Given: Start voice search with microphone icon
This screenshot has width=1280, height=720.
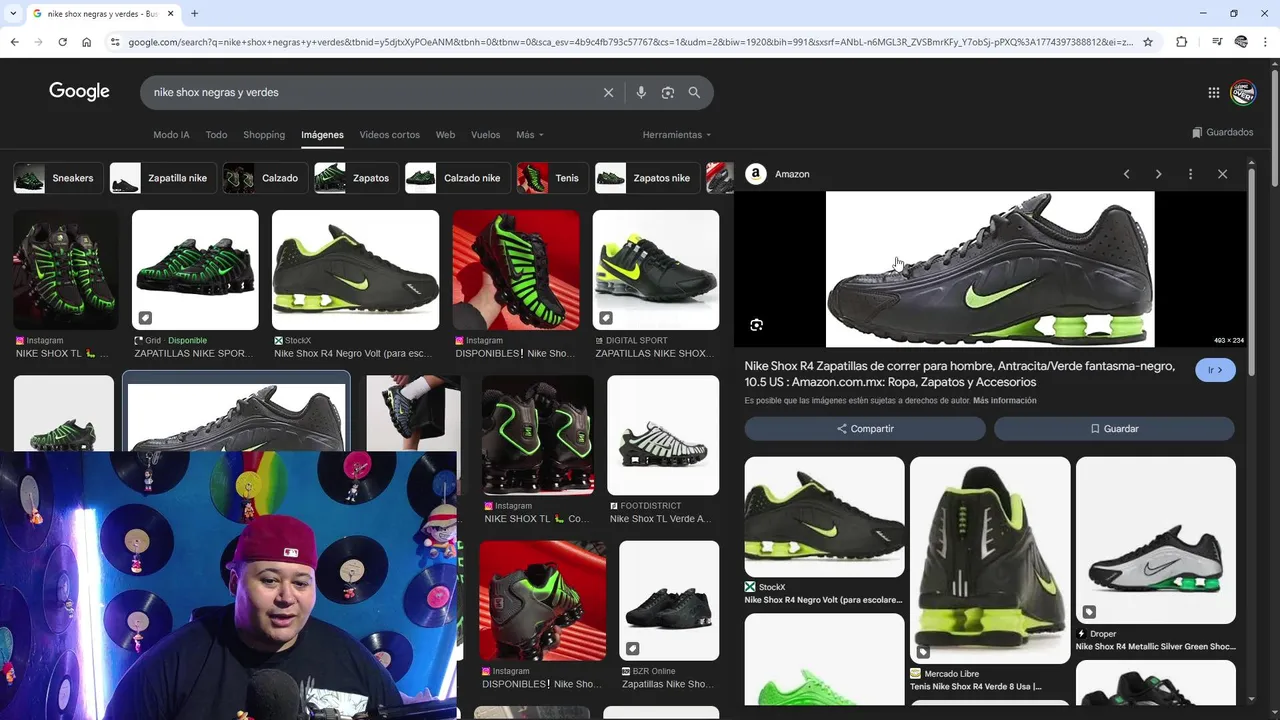Looking at the screenshot, I should (x=641, y=92).
